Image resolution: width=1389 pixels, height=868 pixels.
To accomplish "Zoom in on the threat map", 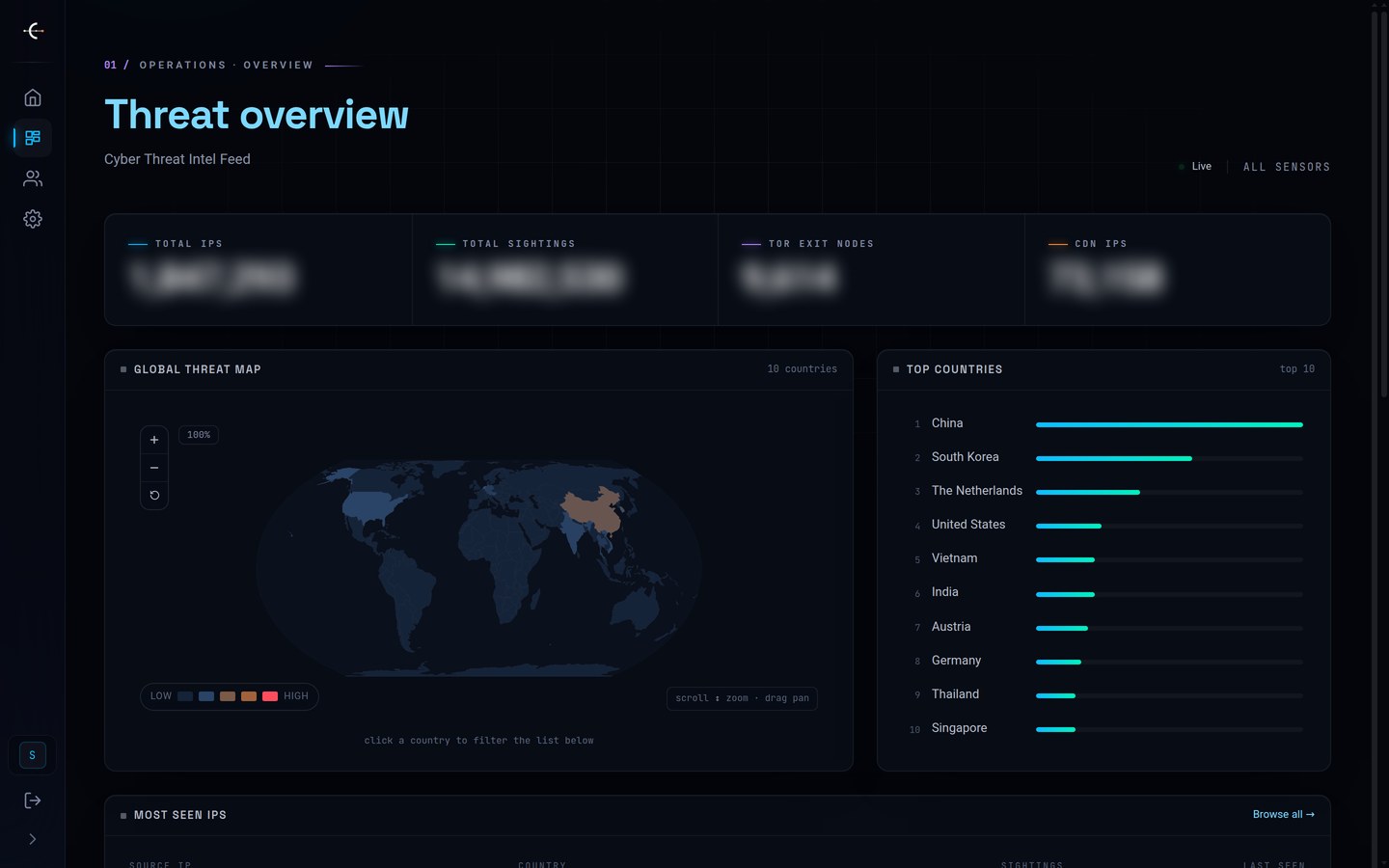I will coord(154,440).
